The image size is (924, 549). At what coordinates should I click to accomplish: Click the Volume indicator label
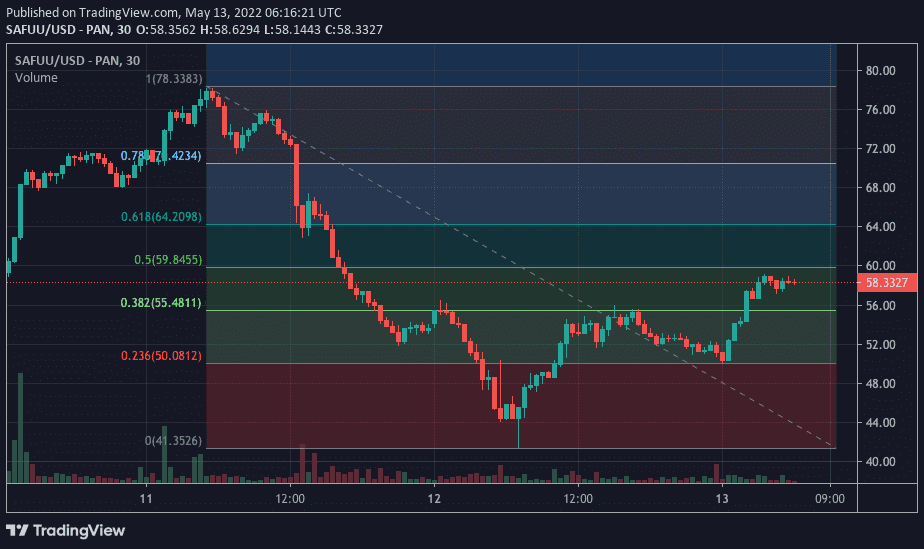pyautogui.click(x=36, y=78)
